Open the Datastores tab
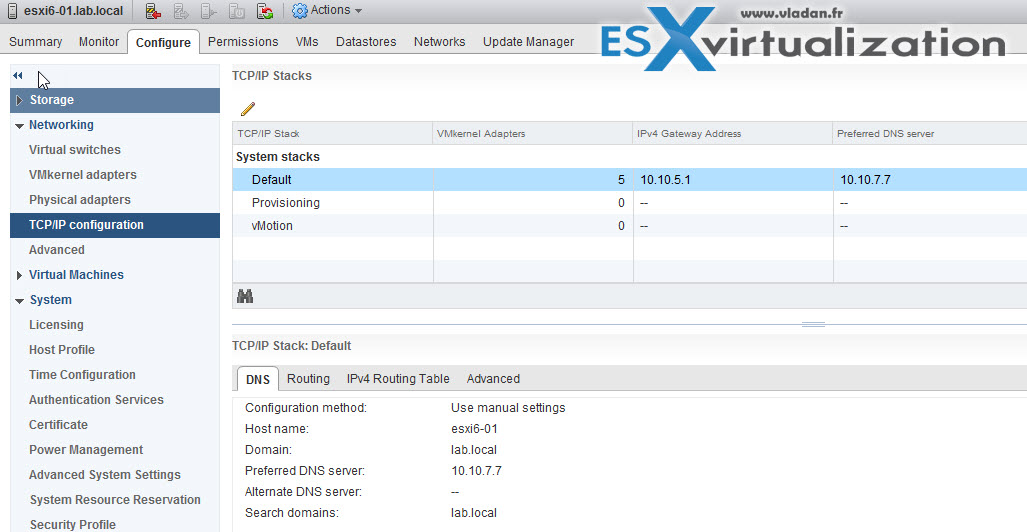This screenshot has width=1027, height=532. click(x=366, y=42)
